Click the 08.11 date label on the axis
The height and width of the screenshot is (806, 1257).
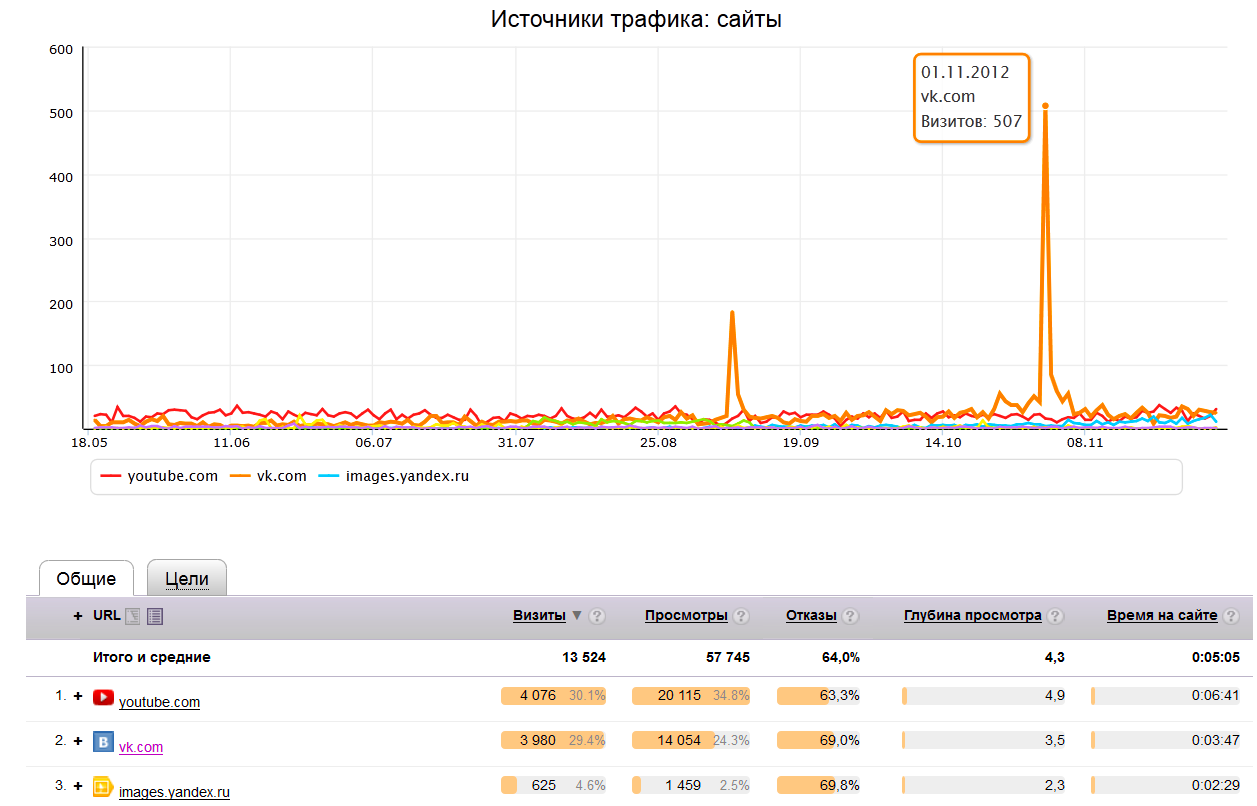pos(1085,442)
